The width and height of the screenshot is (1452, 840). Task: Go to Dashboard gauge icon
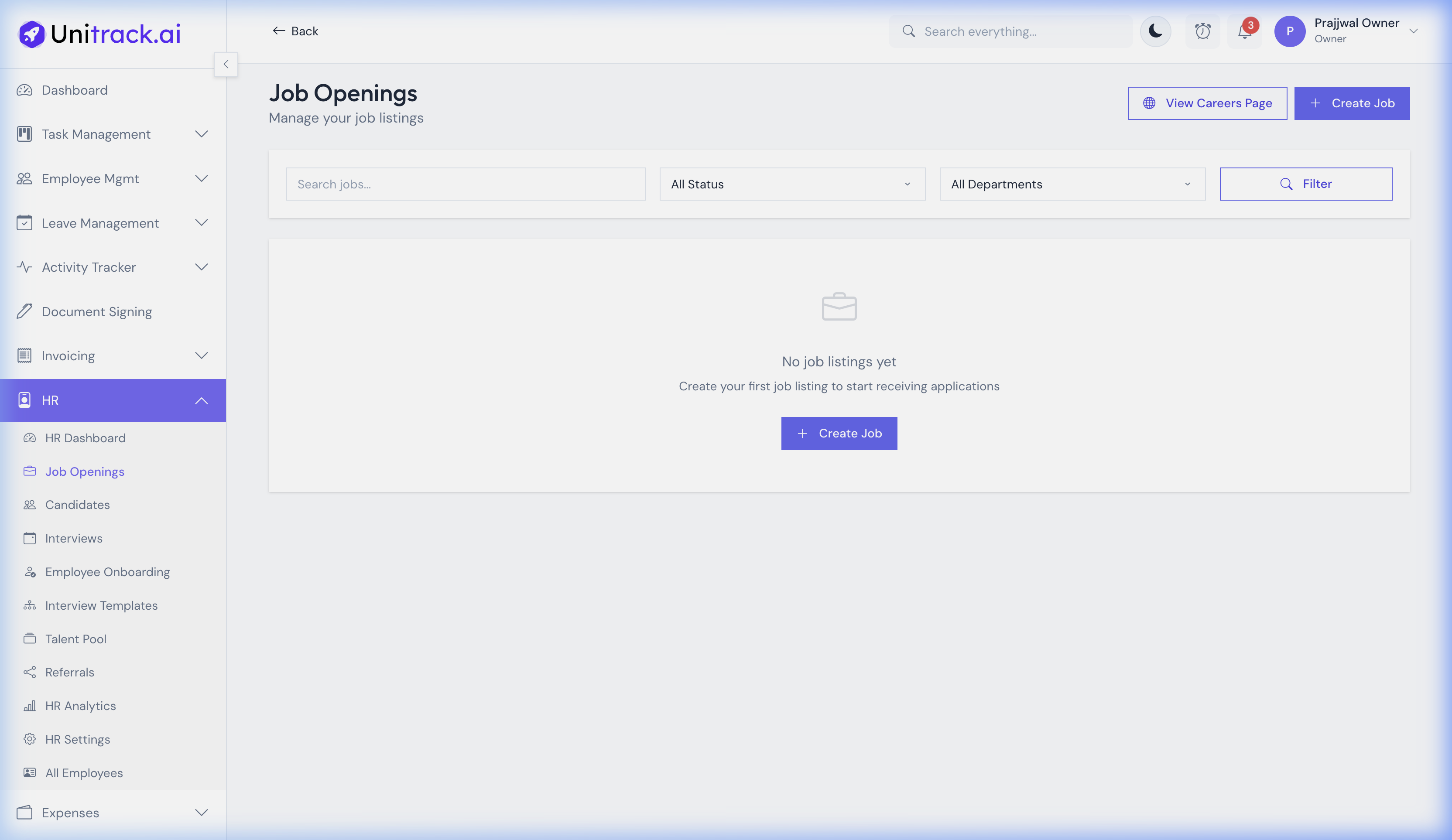coord(24,90)
